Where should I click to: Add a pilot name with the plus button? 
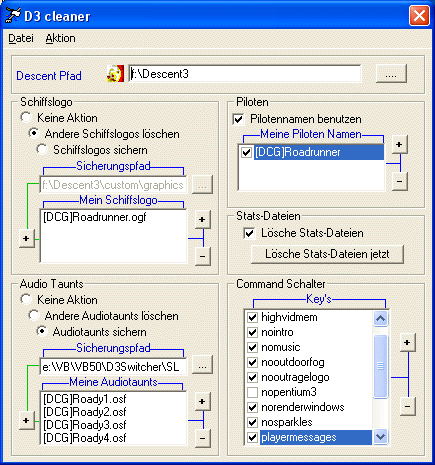[399, 145]
